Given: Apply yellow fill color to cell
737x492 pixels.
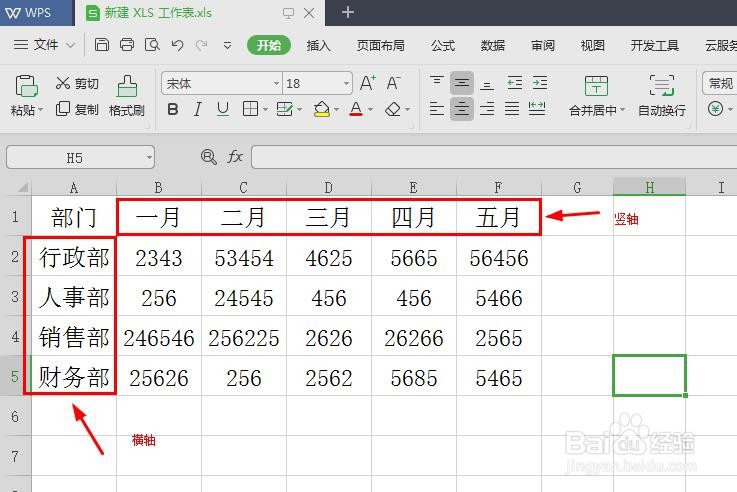Looking at the screenshot, I should (321, 109).
